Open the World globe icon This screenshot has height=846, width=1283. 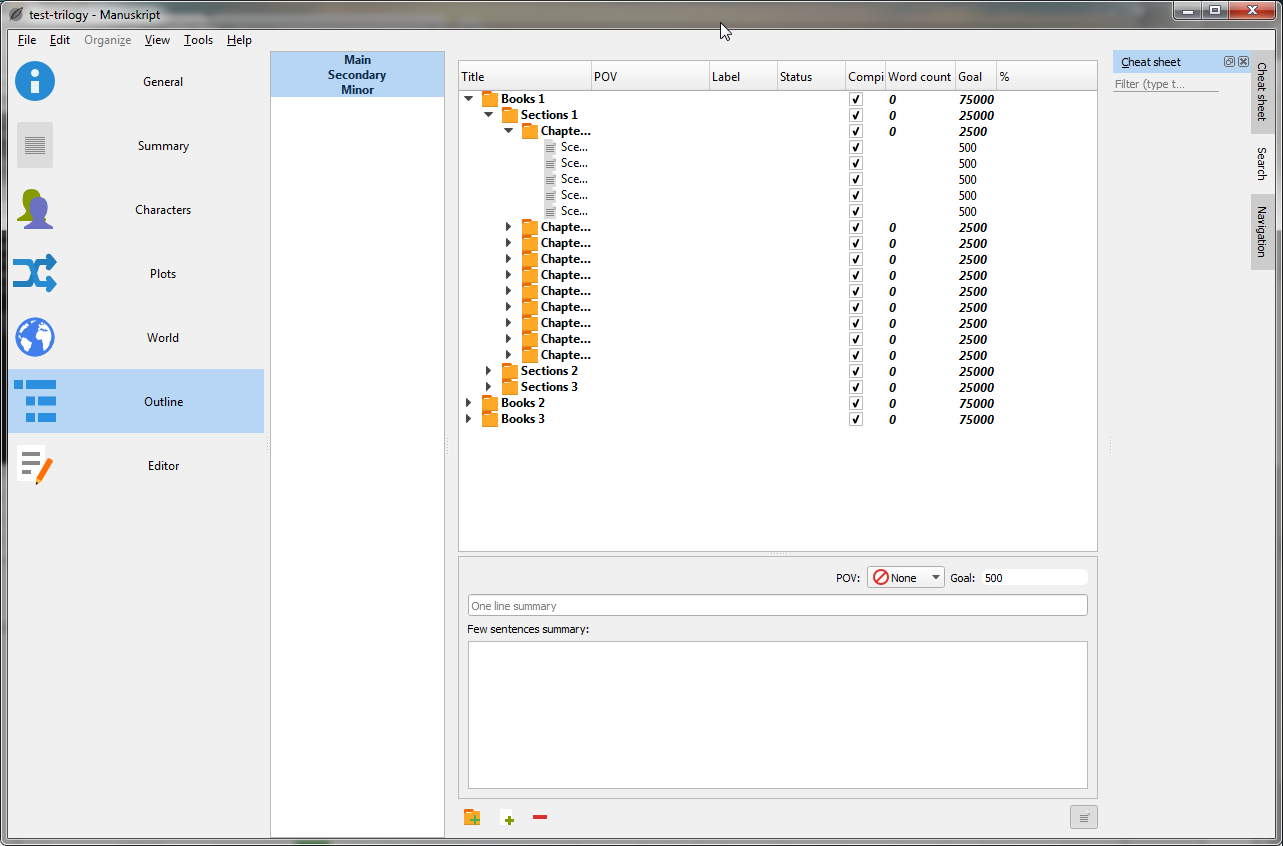pyautogui.click(x=34, y=337)
